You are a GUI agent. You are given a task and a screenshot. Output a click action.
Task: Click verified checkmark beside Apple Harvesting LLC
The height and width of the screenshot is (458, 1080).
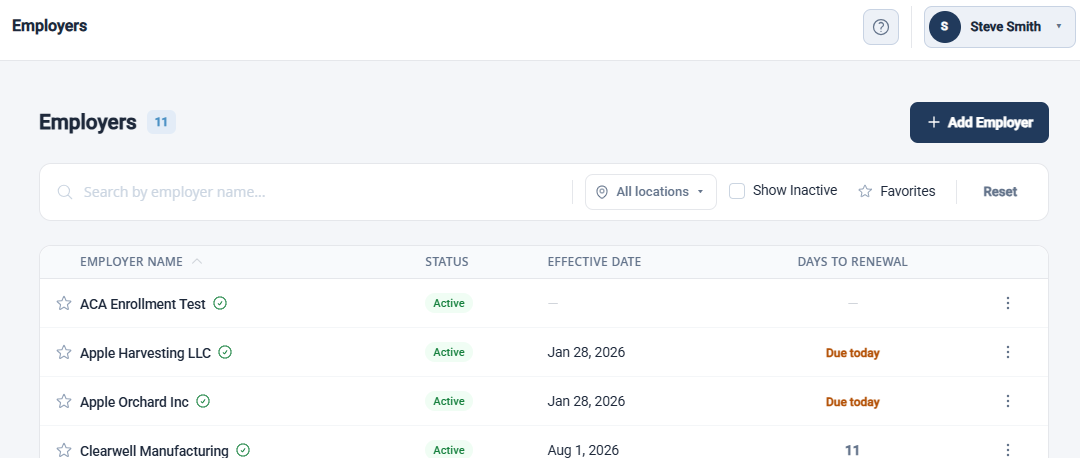click(225, 352)
